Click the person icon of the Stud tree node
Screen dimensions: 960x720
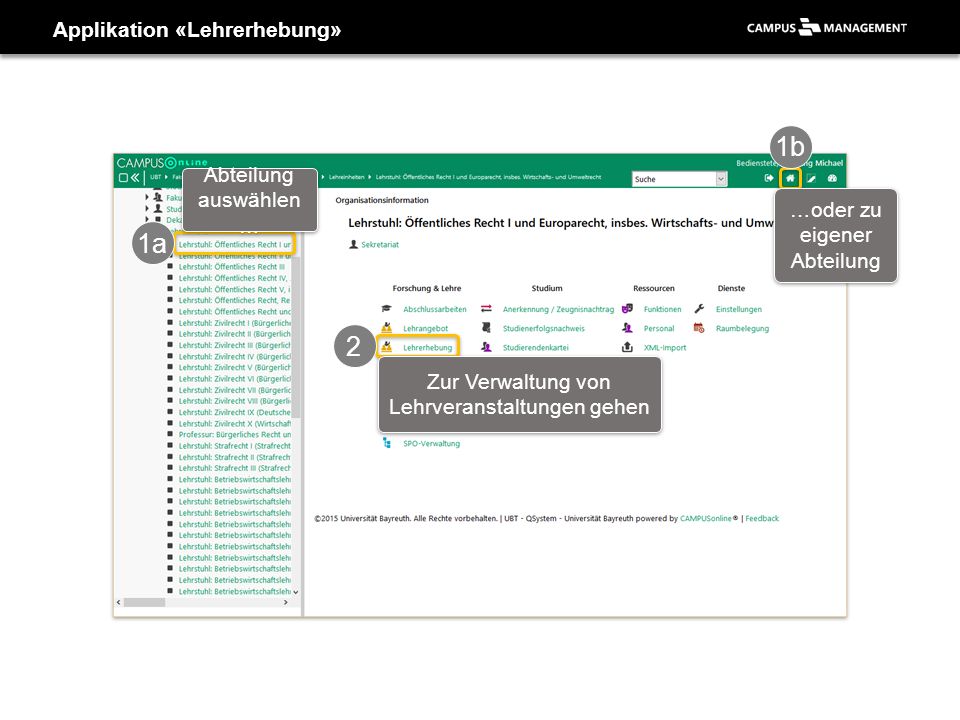[x=158, y=208]
